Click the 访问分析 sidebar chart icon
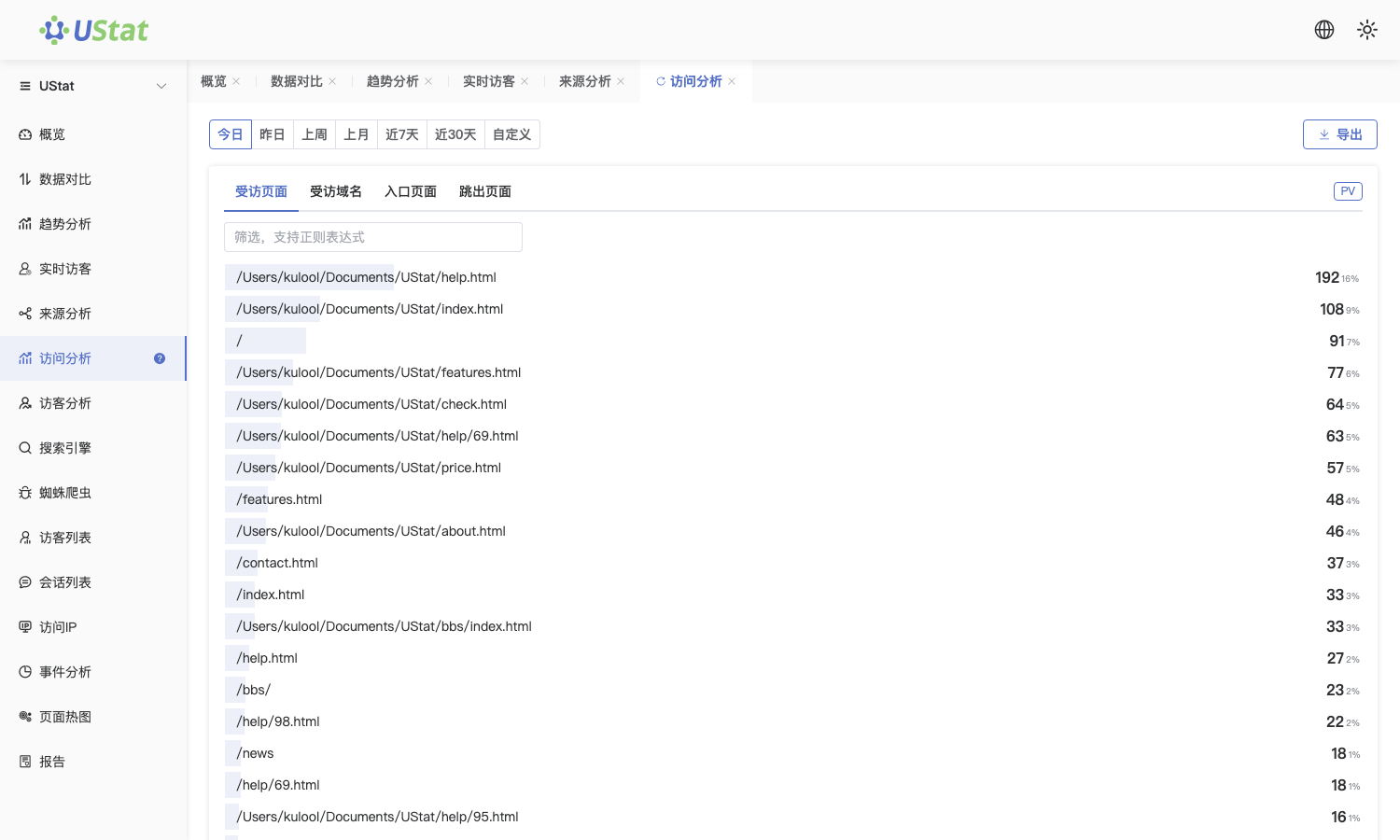Viewport: 1400px width, 840px height. (25, 358)
